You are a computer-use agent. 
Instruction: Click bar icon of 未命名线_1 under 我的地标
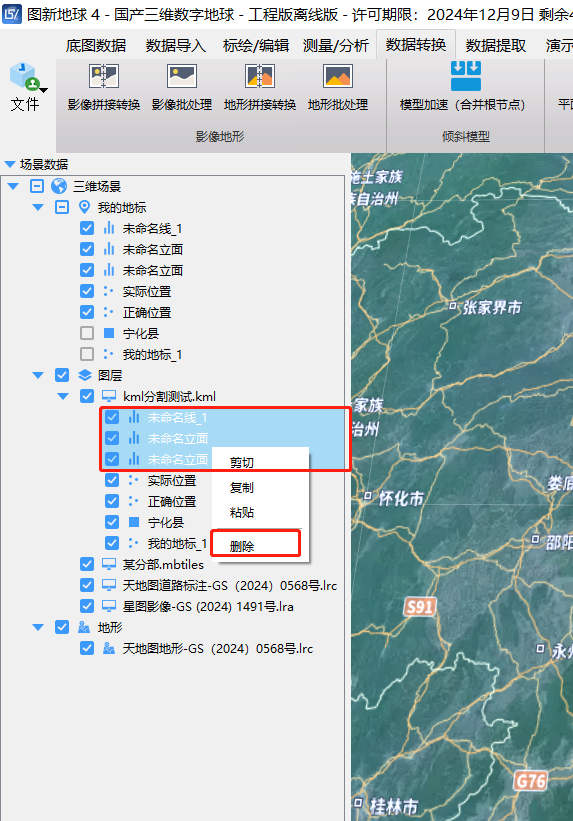coord(109,228)
